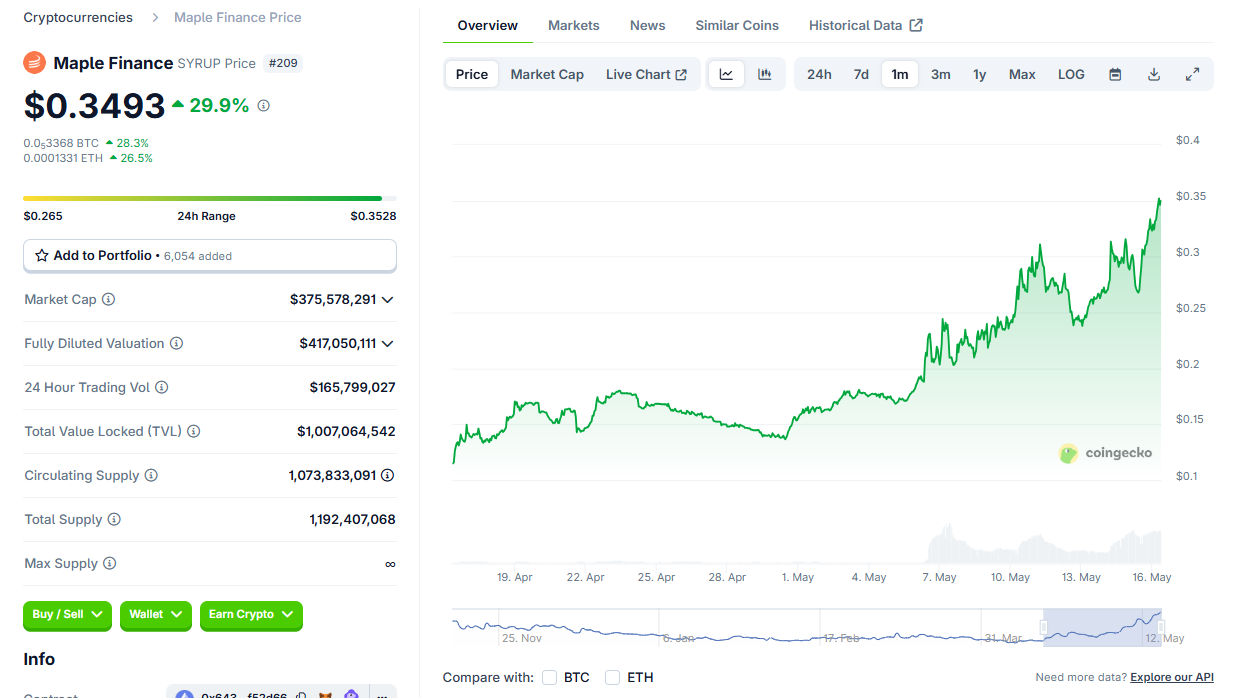Switch to the line chart view icon
Screen dimensions: 1253x698
coord(727,74)
